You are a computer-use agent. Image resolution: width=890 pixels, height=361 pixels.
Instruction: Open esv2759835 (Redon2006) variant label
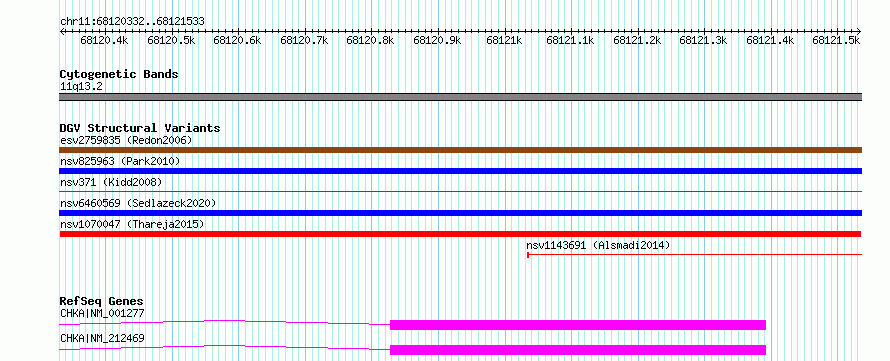click(126, 140)
